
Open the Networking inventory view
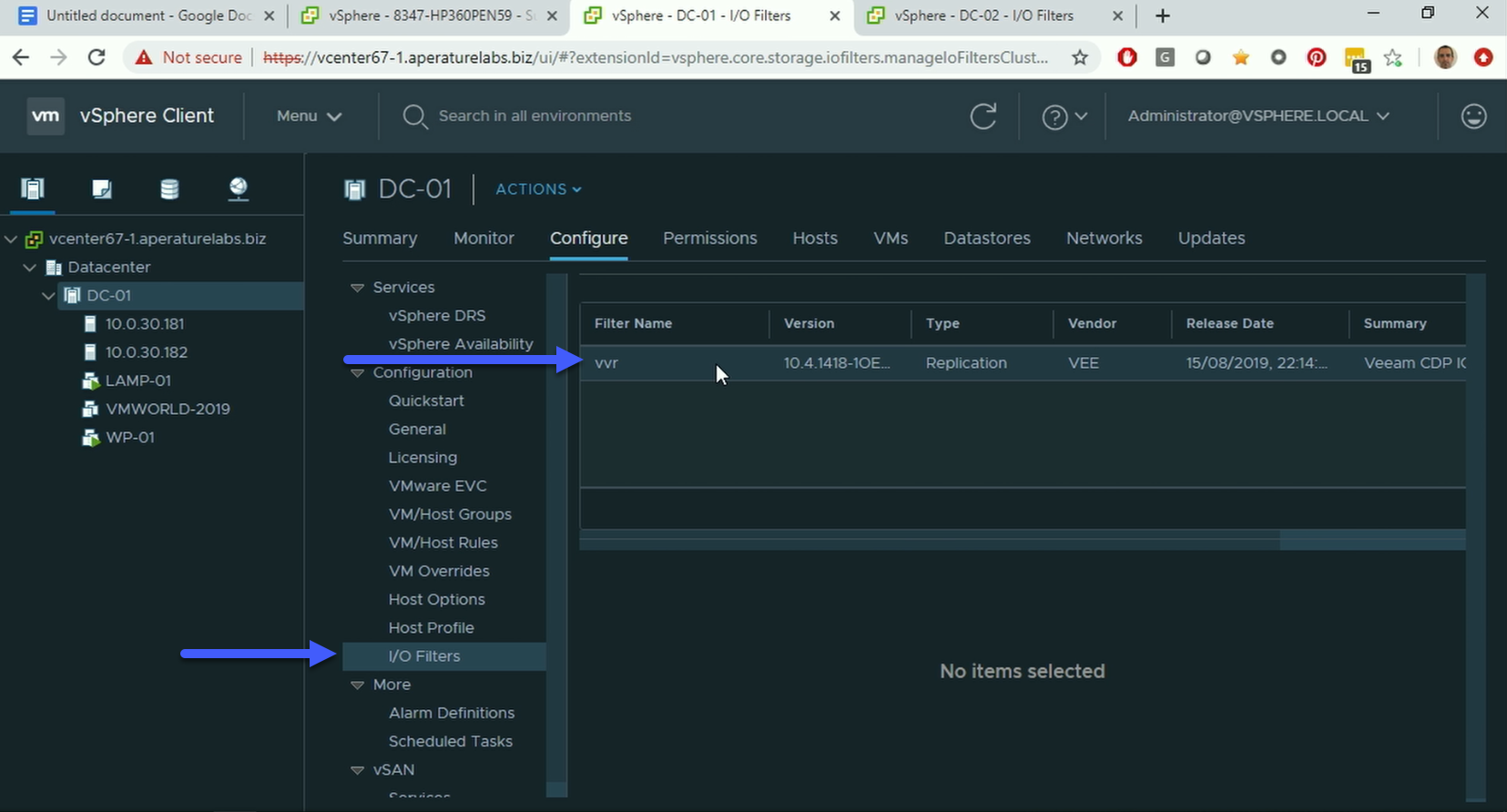[x=238, y=188]
